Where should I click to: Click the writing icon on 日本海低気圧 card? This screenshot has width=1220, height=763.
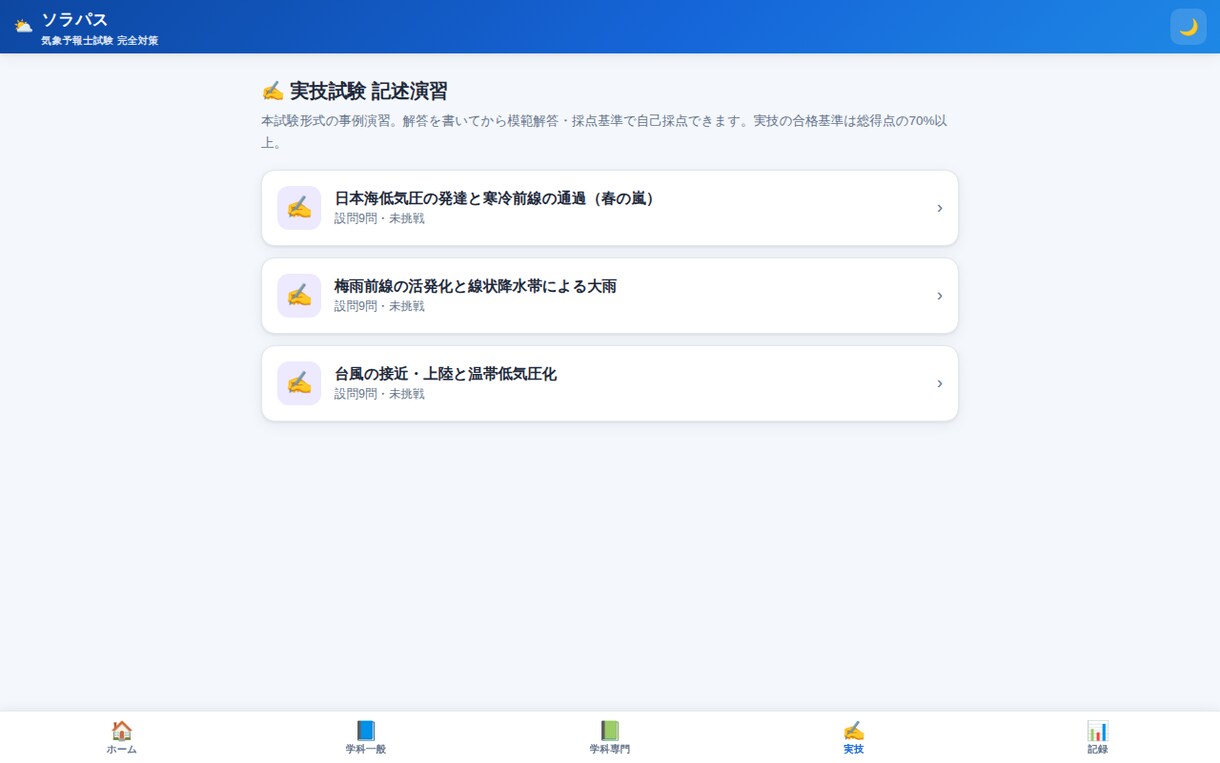pos(299,208)
